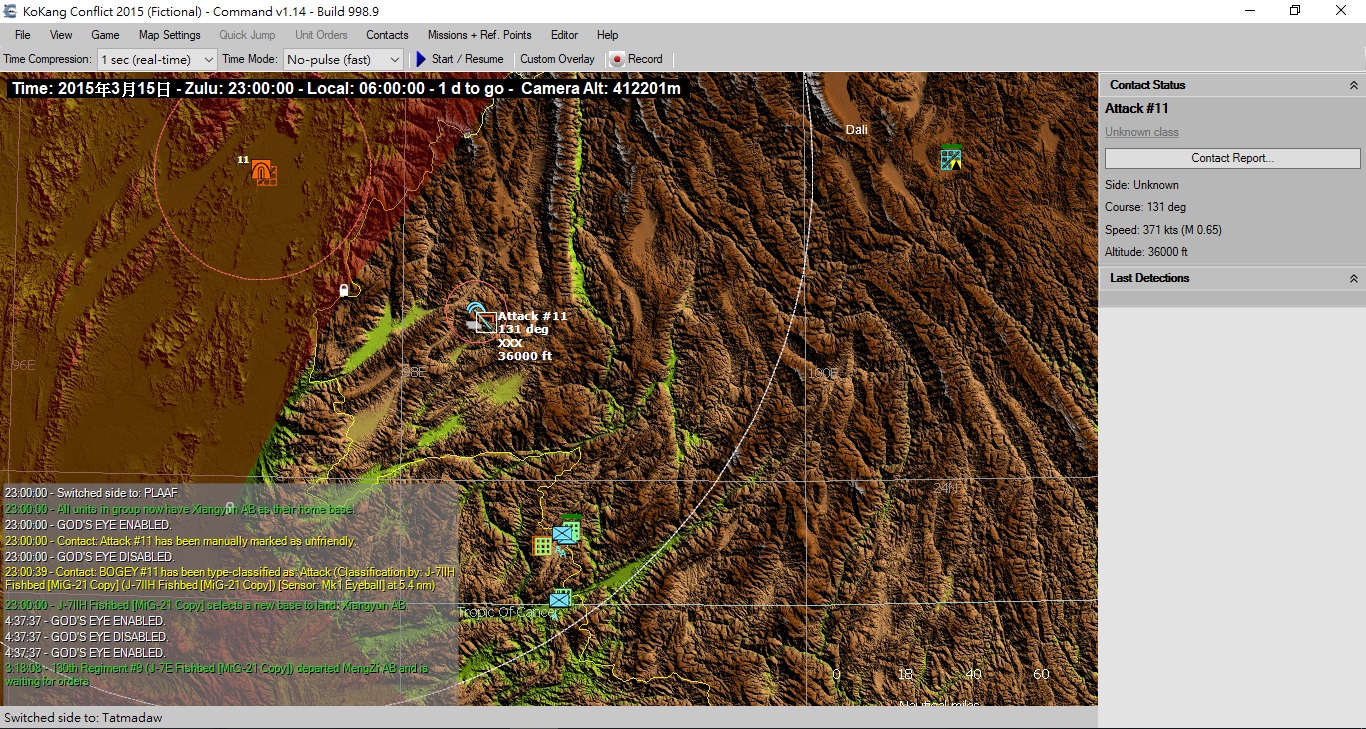Click the Dali map label
The height and width of the screenshot is (729, 1366).
click(x=856, y=129)
